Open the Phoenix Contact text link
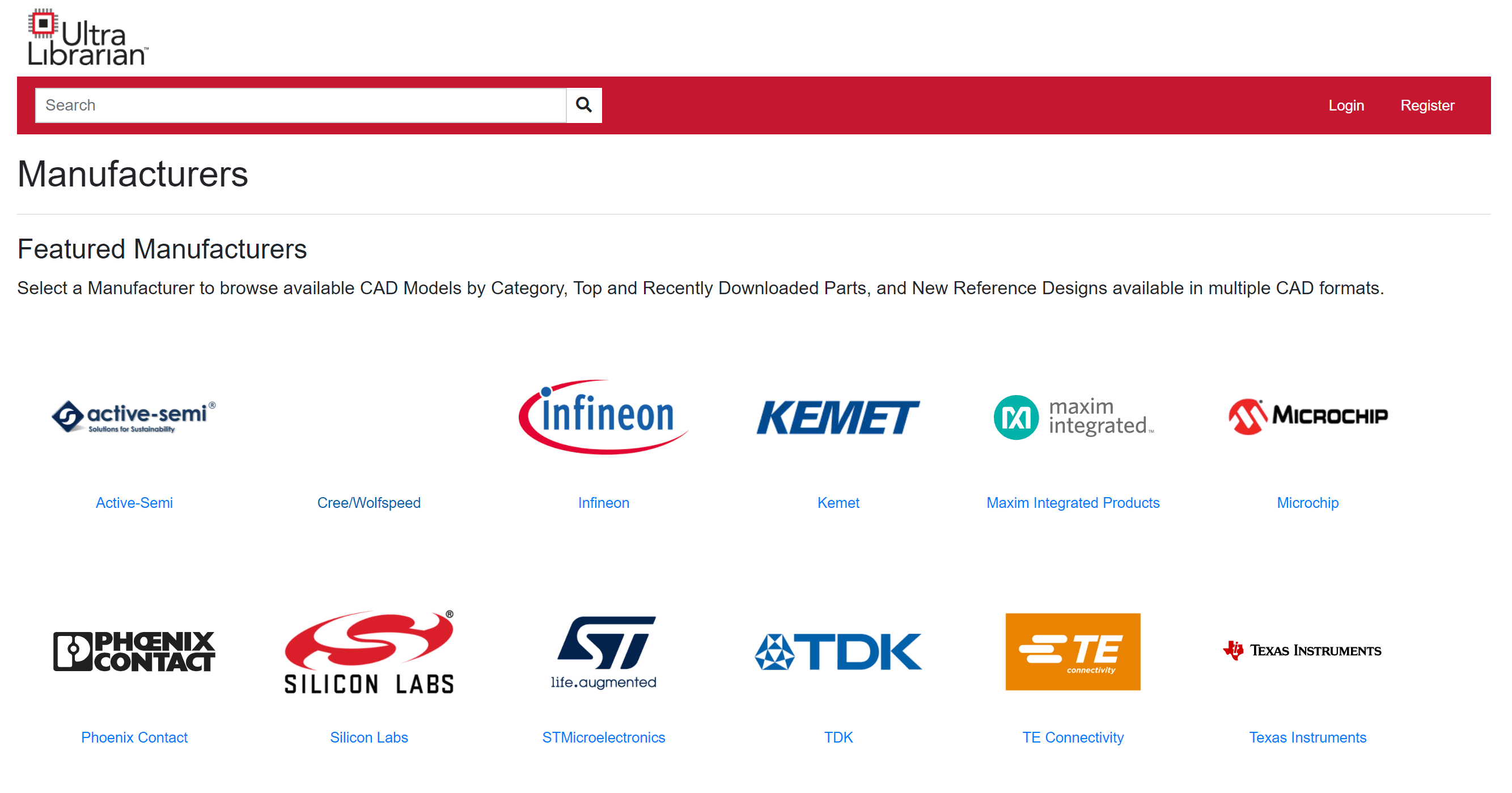Image resolution: width=1512 pixels, height=793 pixels. (x=134, y=737)
